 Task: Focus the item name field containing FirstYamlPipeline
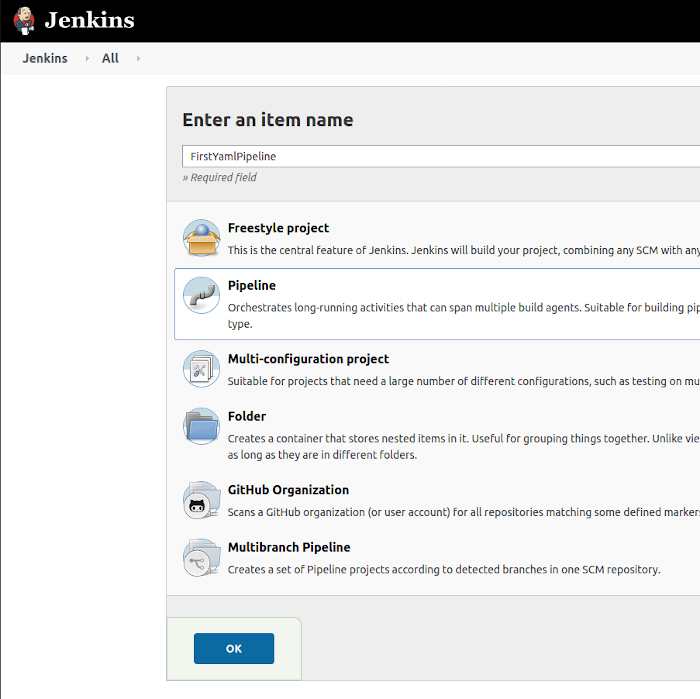tap(441, 156)
